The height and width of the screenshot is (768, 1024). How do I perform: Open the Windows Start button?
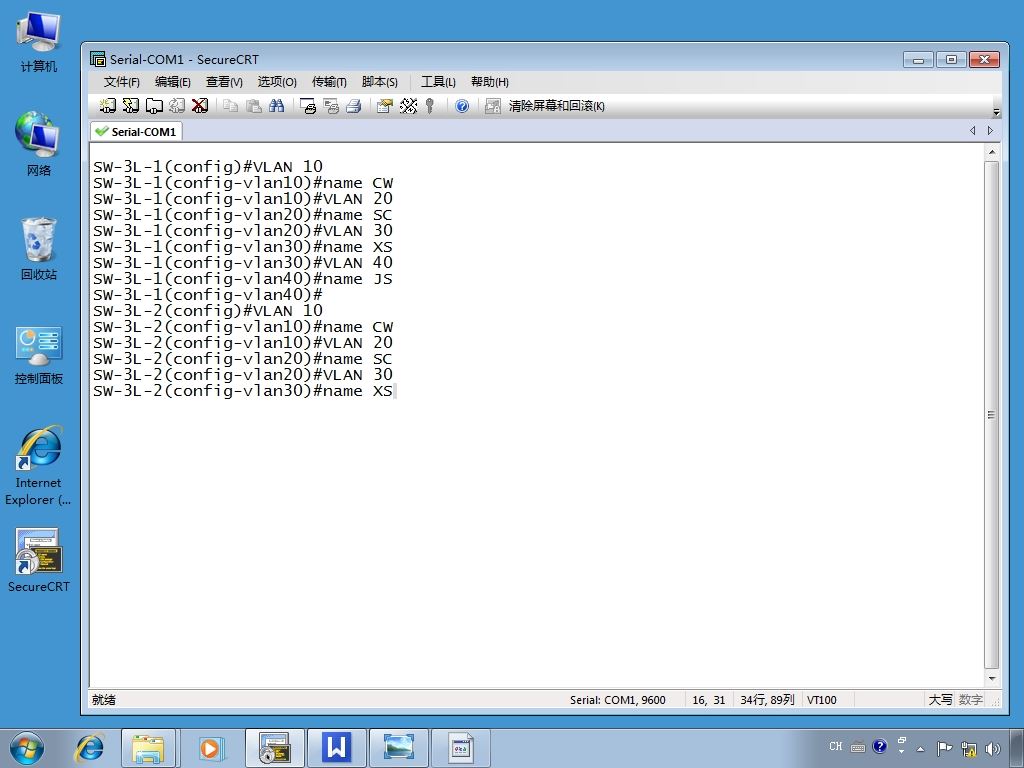27,748
